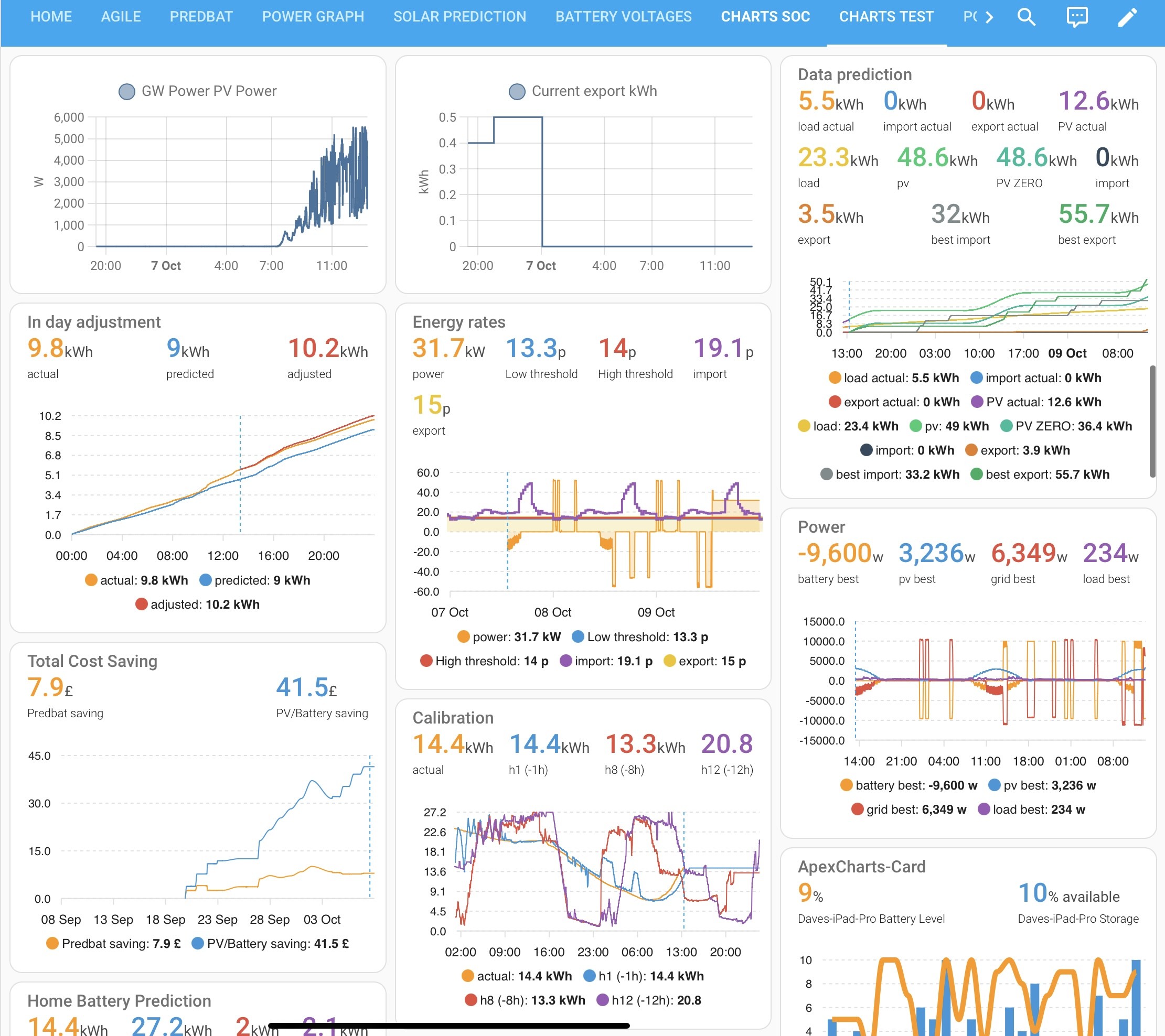1165x1036 pixels.
Task: Click the pencil edit dashboard icon
Action: (1127, 17)
